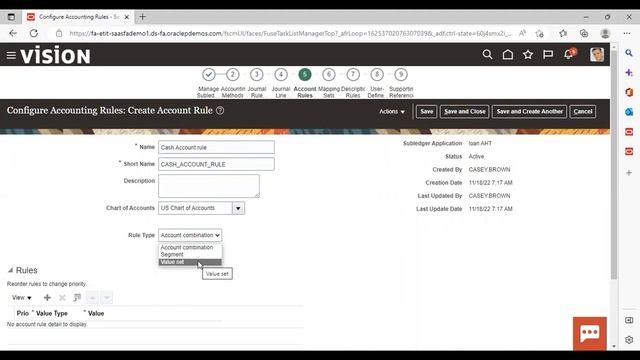Click the Name input field
Screen dimensions: 640x360
[216, 147]
